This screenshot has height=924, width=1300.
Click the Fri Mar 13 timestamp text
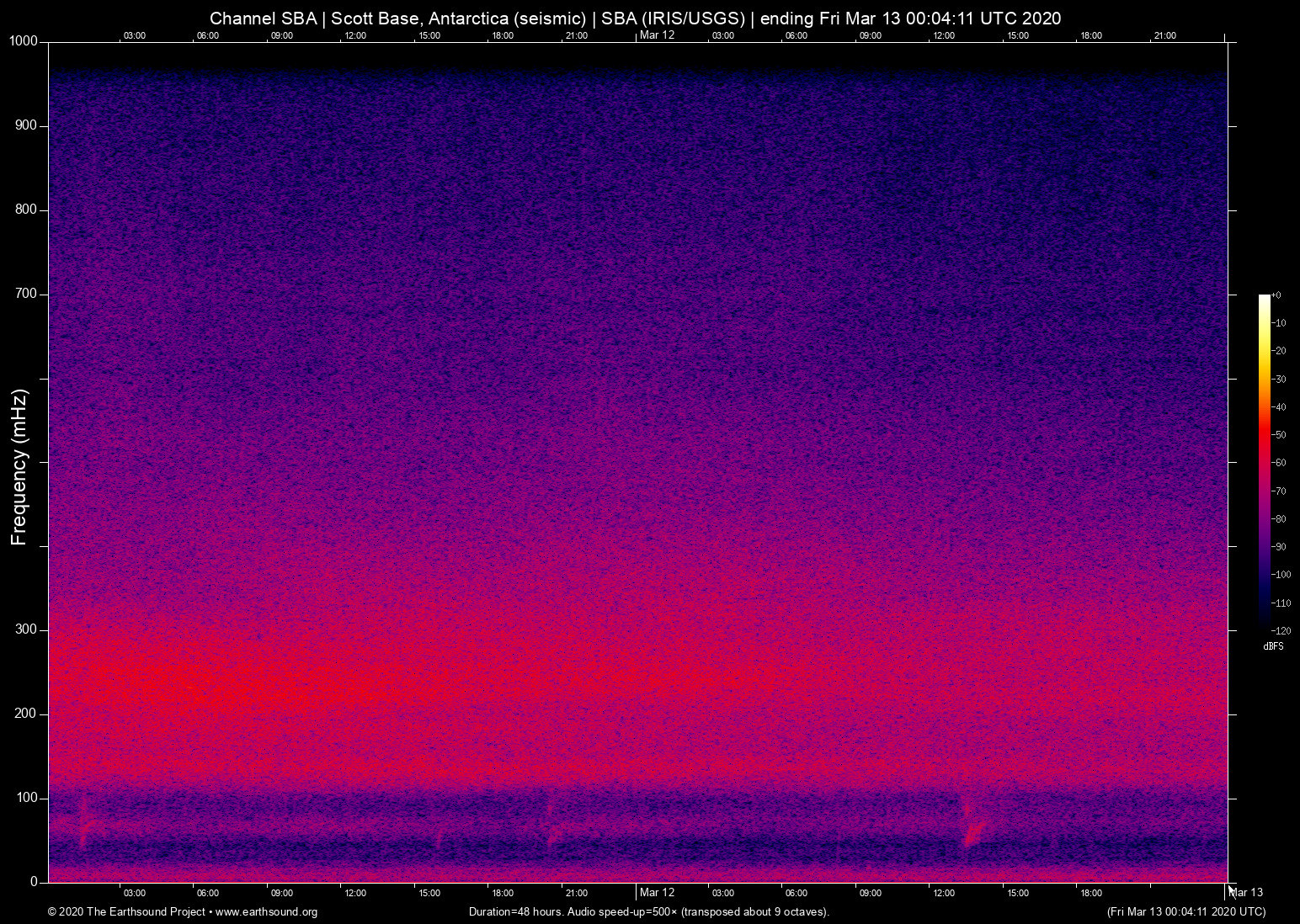click(x=1185, y=911)
